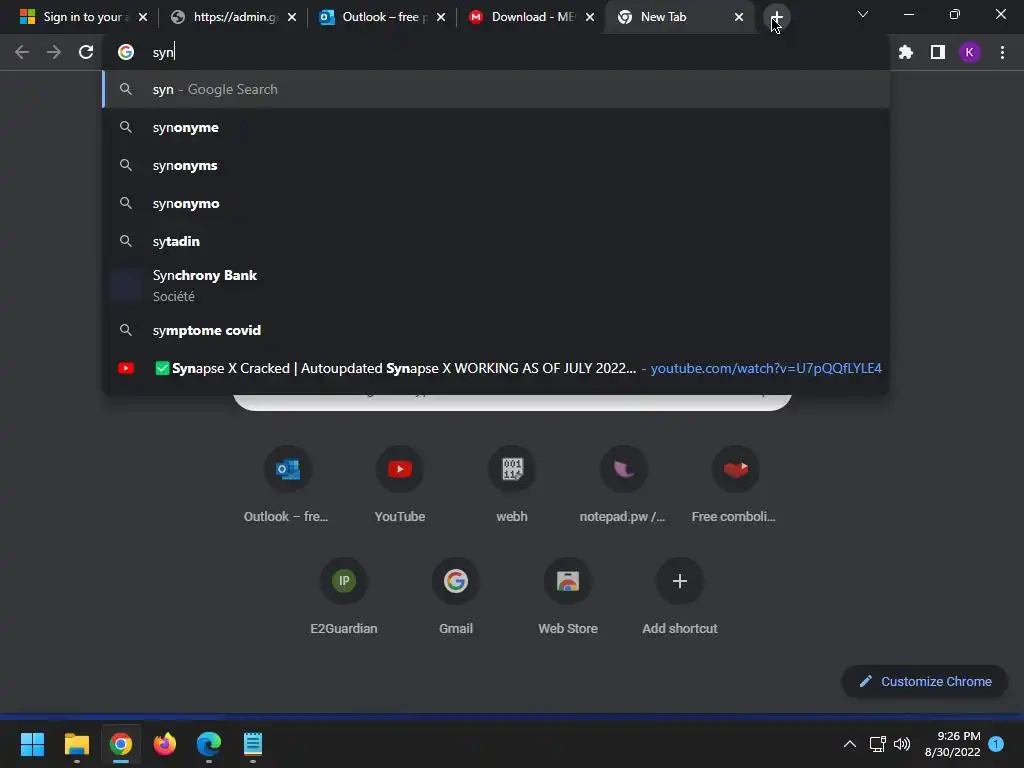Open the notification badge in tray
This screenshot has width=1024, height=768.
(996, 744)
